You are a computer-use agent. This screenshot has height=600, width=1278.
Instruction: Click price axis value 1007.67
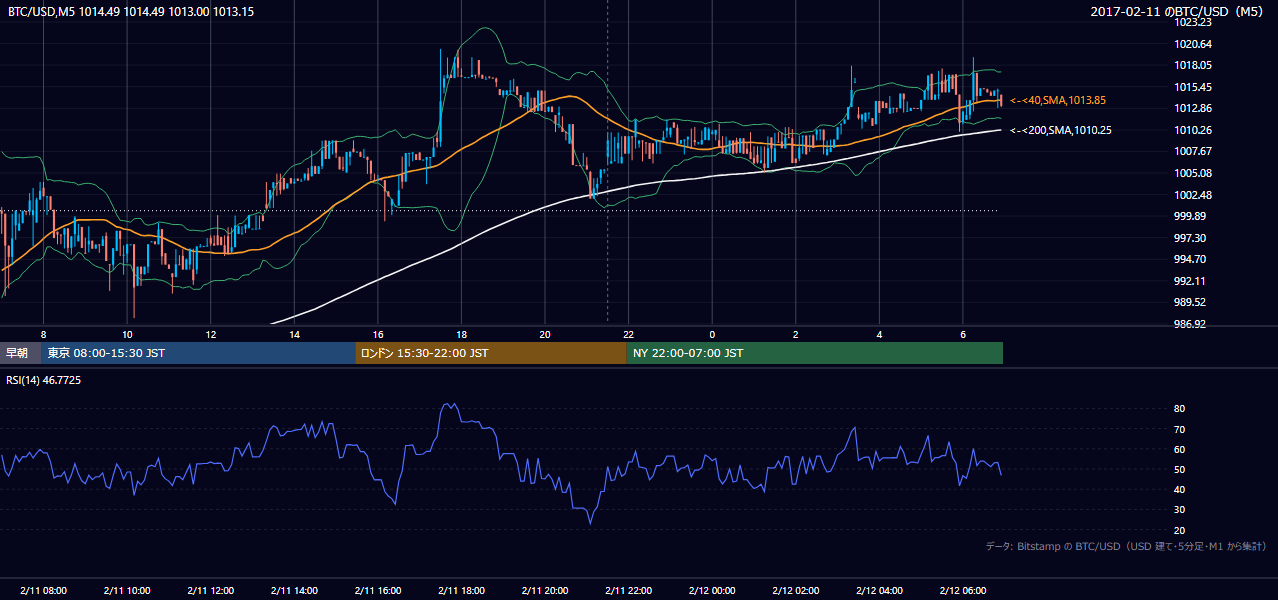coord(1195,151)
